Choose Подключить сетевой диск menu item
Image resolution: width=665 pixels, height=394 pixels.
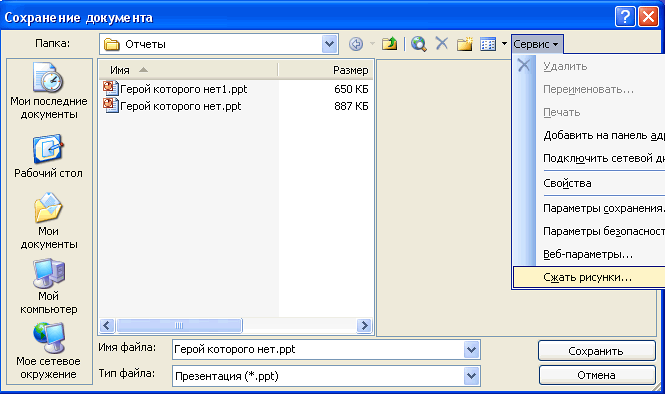pos(589,158)
